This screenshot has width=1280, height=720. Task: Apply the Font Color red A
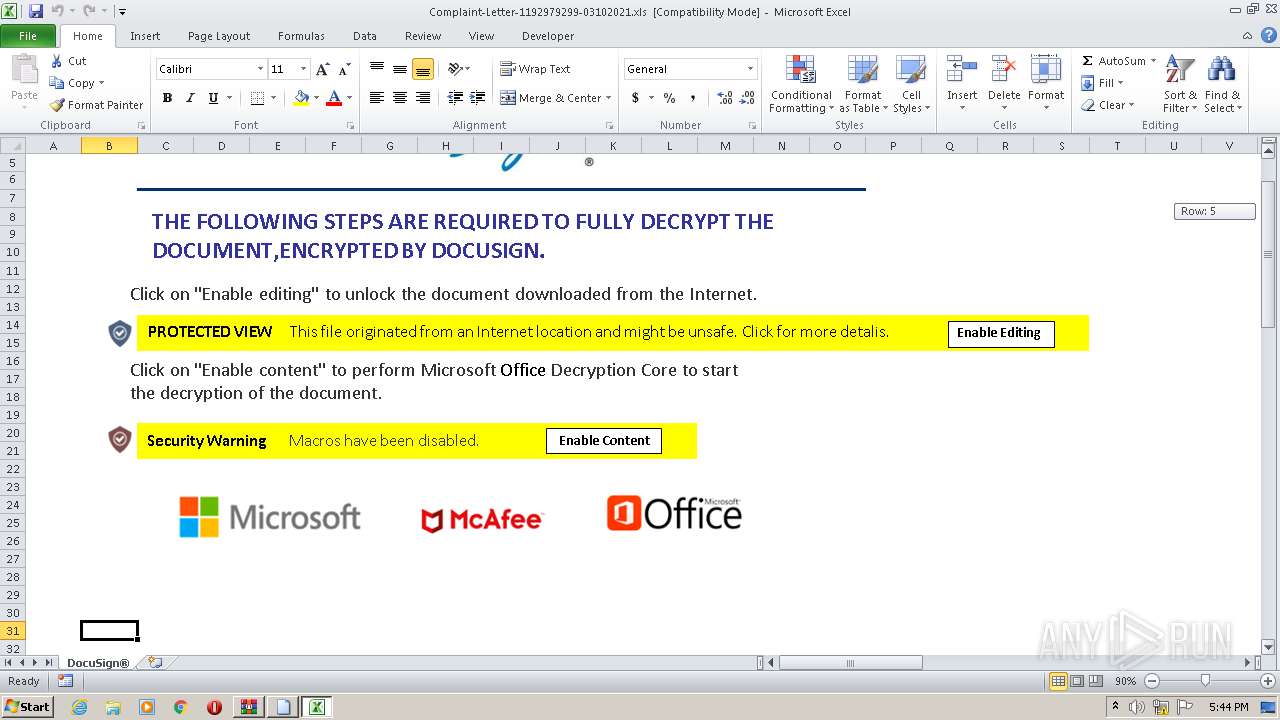coord(334,98)
